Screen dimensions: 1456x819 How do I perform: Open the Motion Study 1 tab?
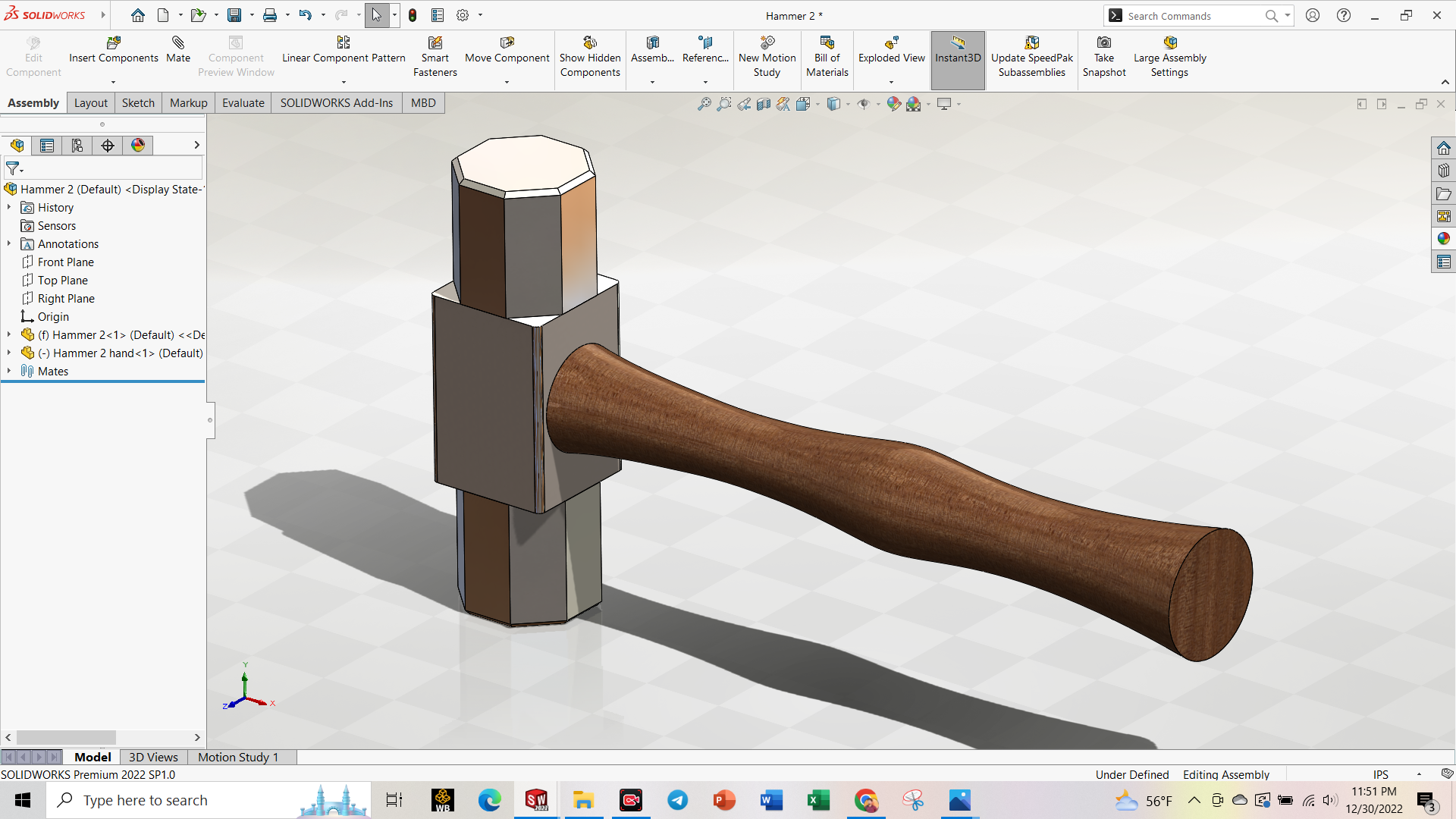coord(238,757)
